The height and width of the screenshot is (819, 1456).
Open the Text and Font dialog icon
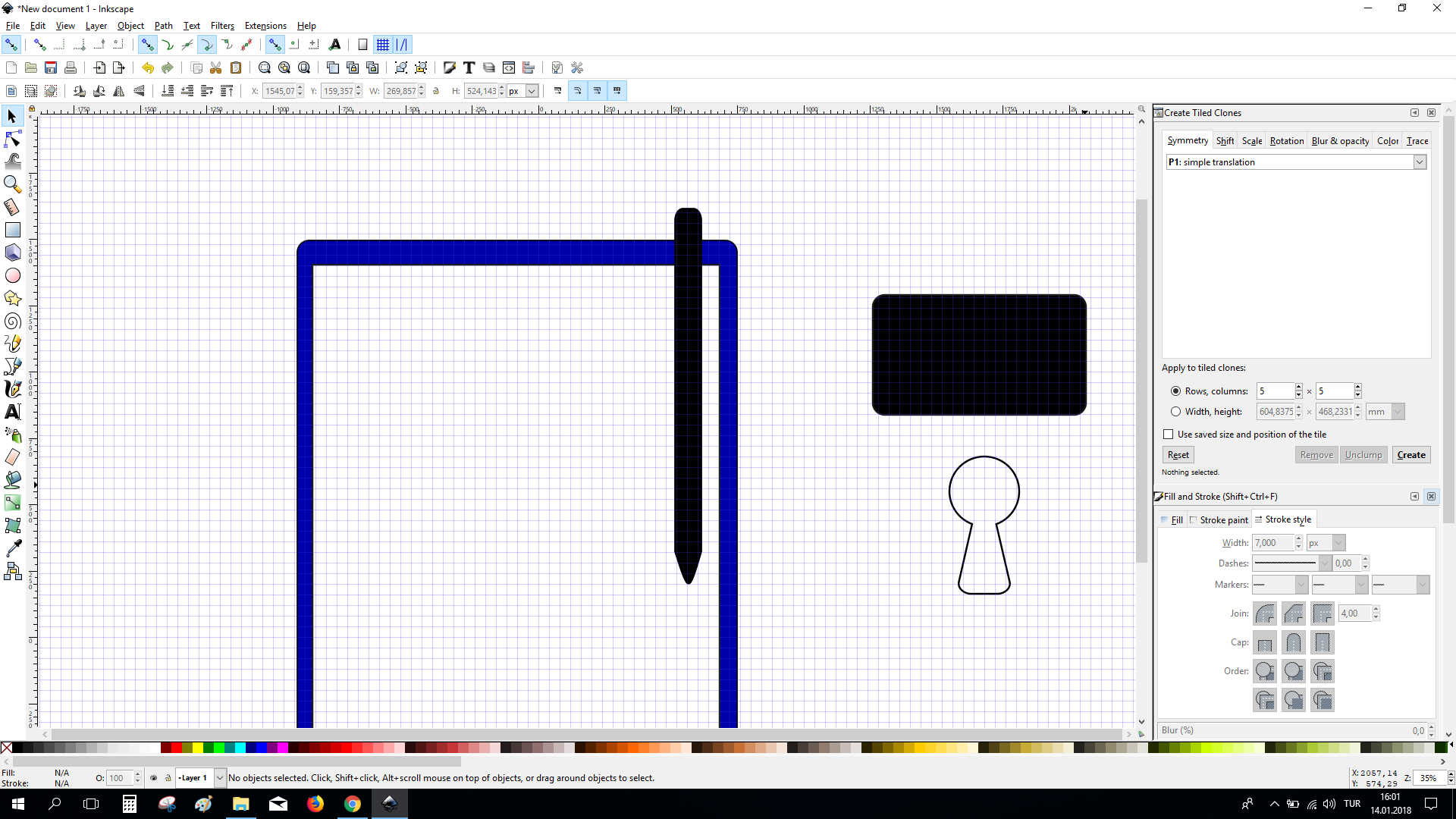click(469, 67)
